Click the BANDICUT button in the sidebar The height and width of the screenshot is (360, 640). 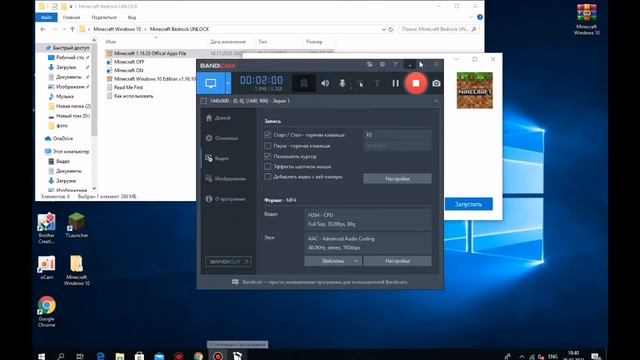pyautogui.click(x=228, y=262)
